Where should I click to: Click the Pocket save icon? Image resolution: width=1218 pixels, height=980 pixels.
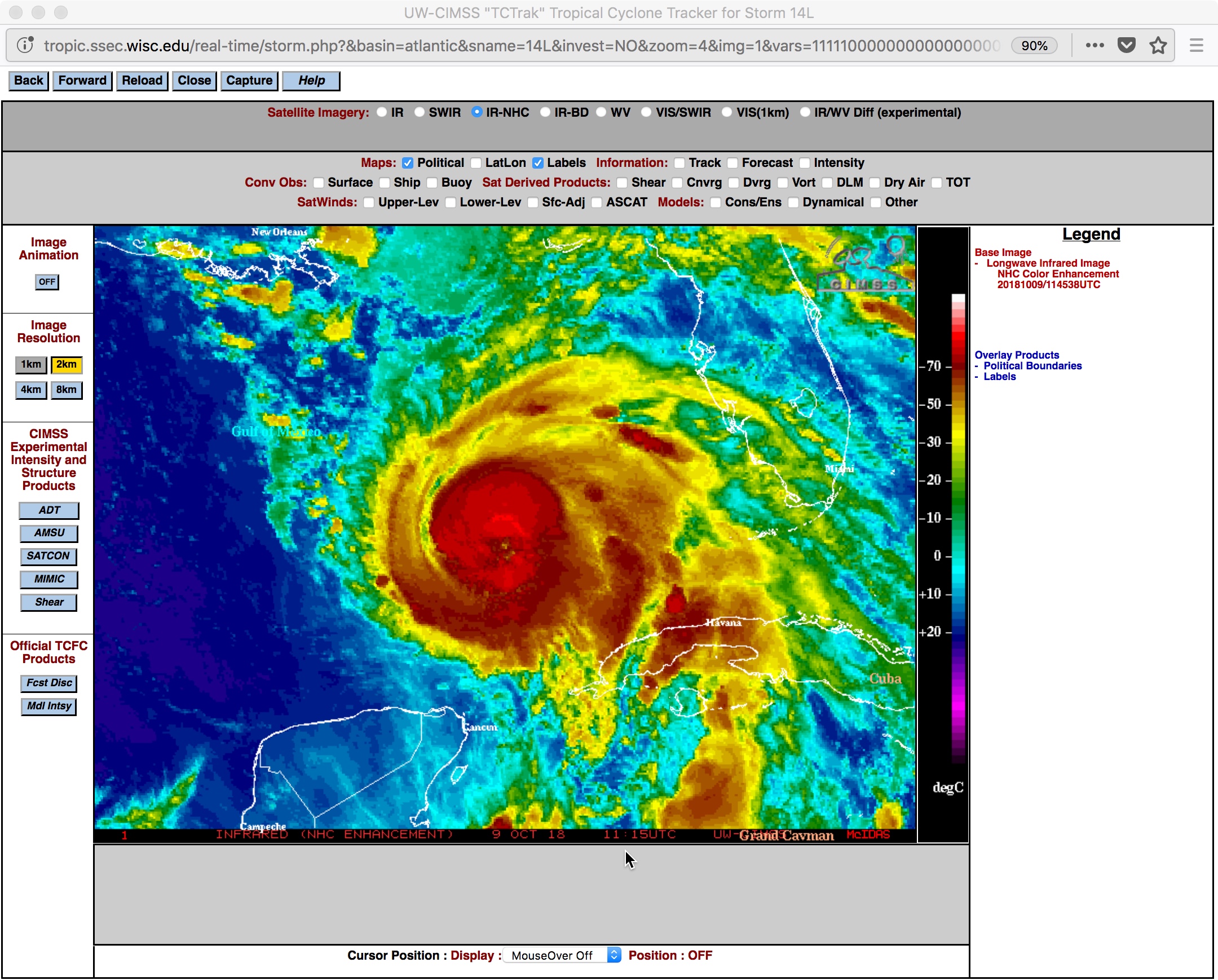1127,45
